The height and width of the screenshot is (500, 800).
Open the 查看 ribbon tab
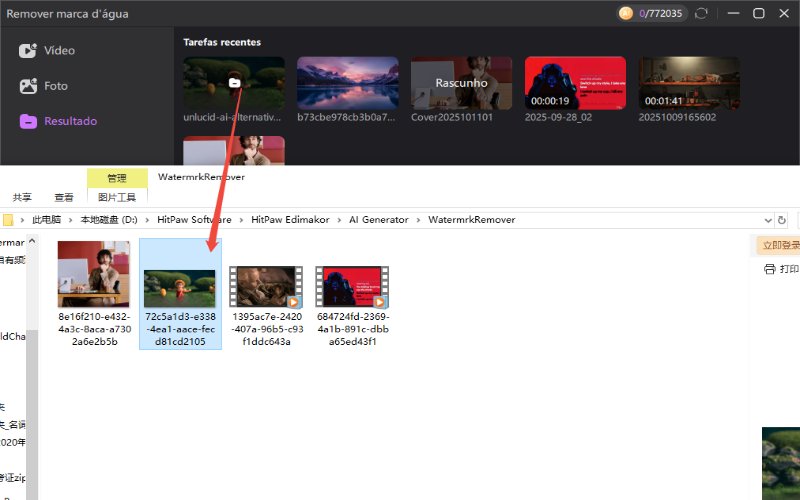pos(64,197)
